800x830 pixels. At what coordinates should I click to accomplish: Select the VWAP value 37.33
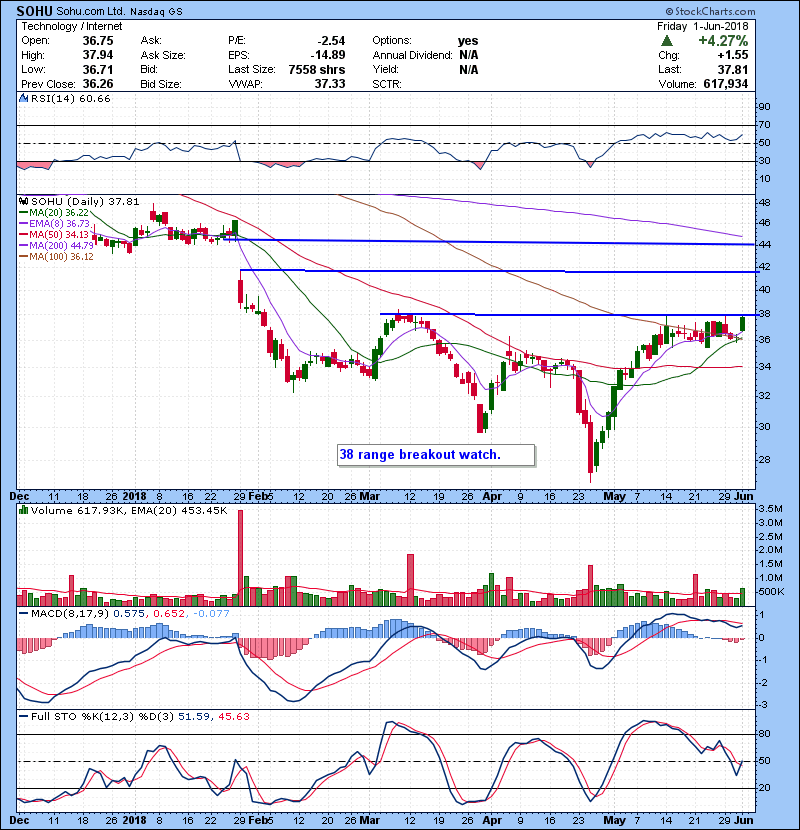click(330, 84)
